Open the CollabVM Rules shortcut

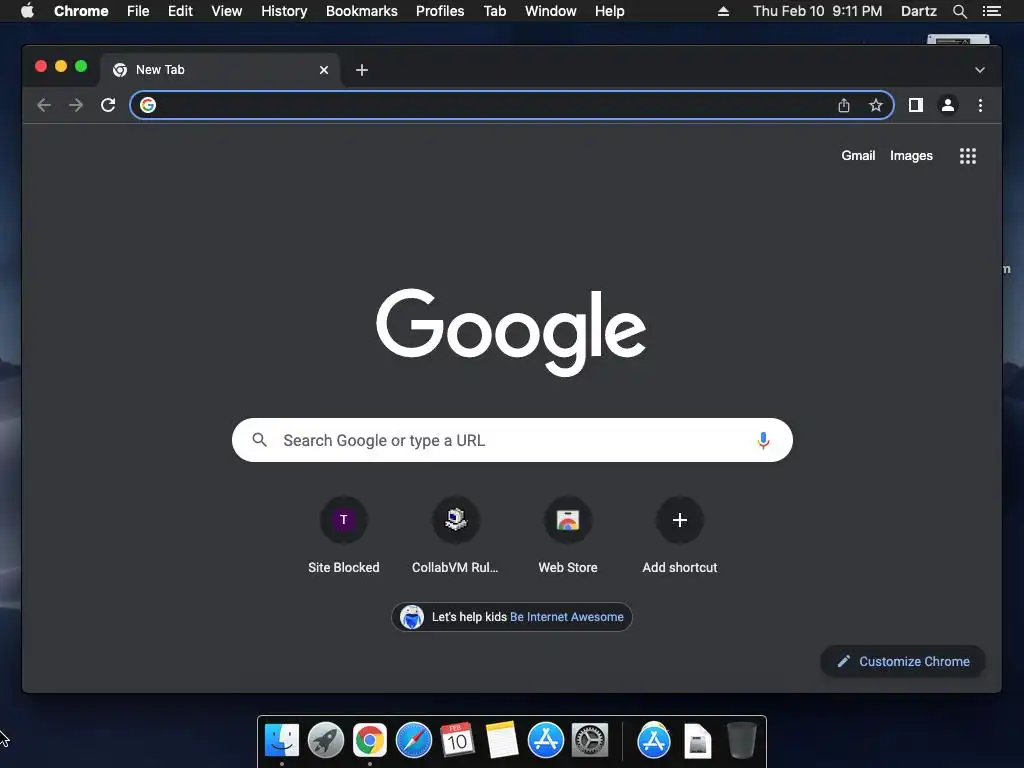(455, 537)
